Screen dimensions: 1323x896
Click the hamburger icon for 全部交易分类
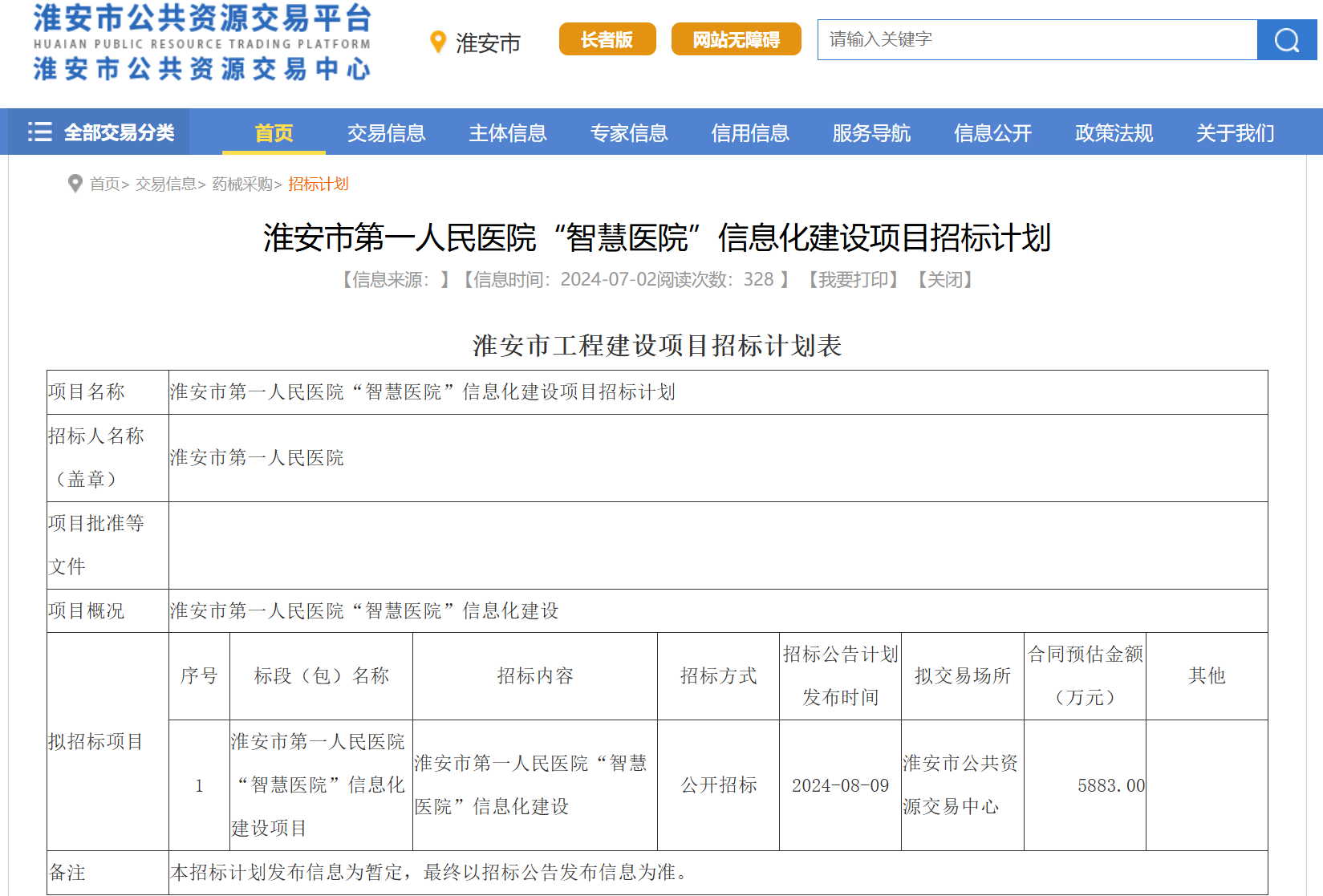point(39,132)
